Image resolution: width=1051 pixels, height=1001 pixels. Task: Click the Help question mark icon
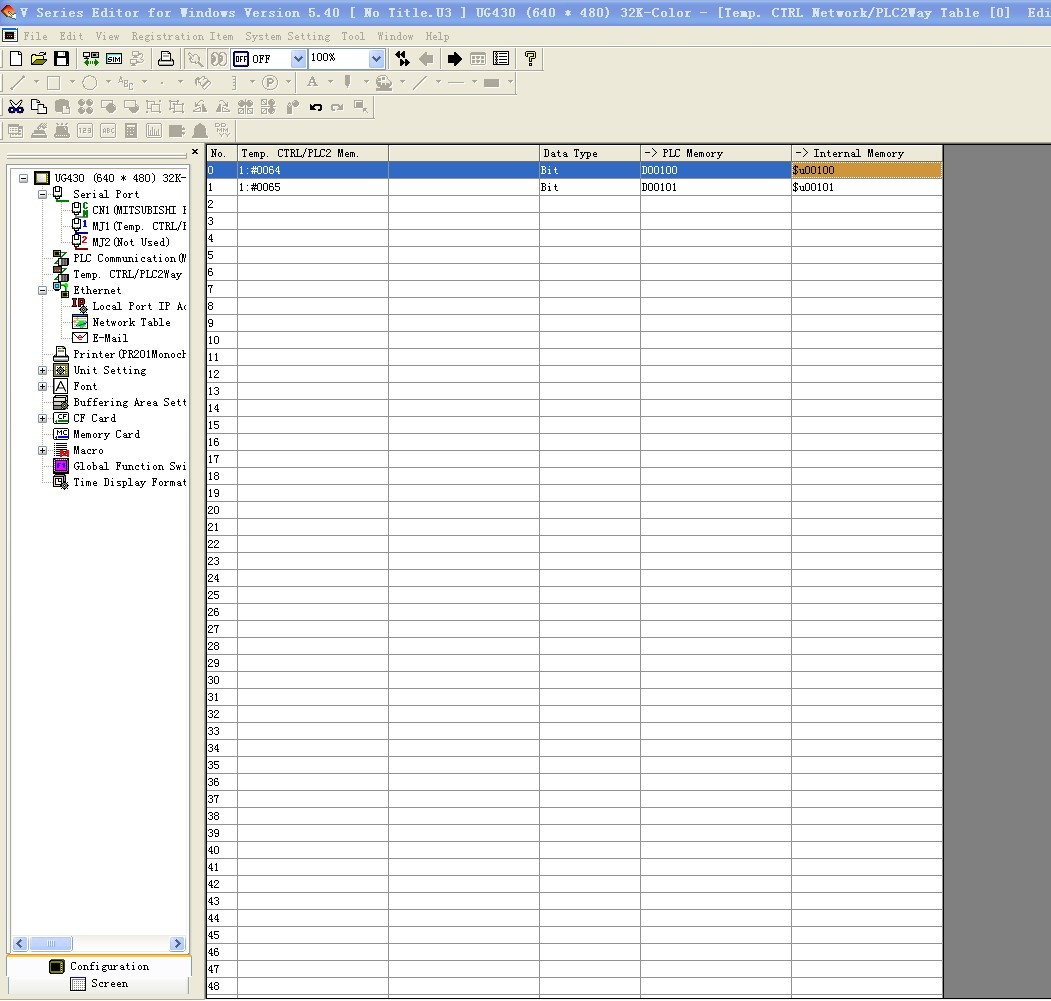click(x=530, y=59)
